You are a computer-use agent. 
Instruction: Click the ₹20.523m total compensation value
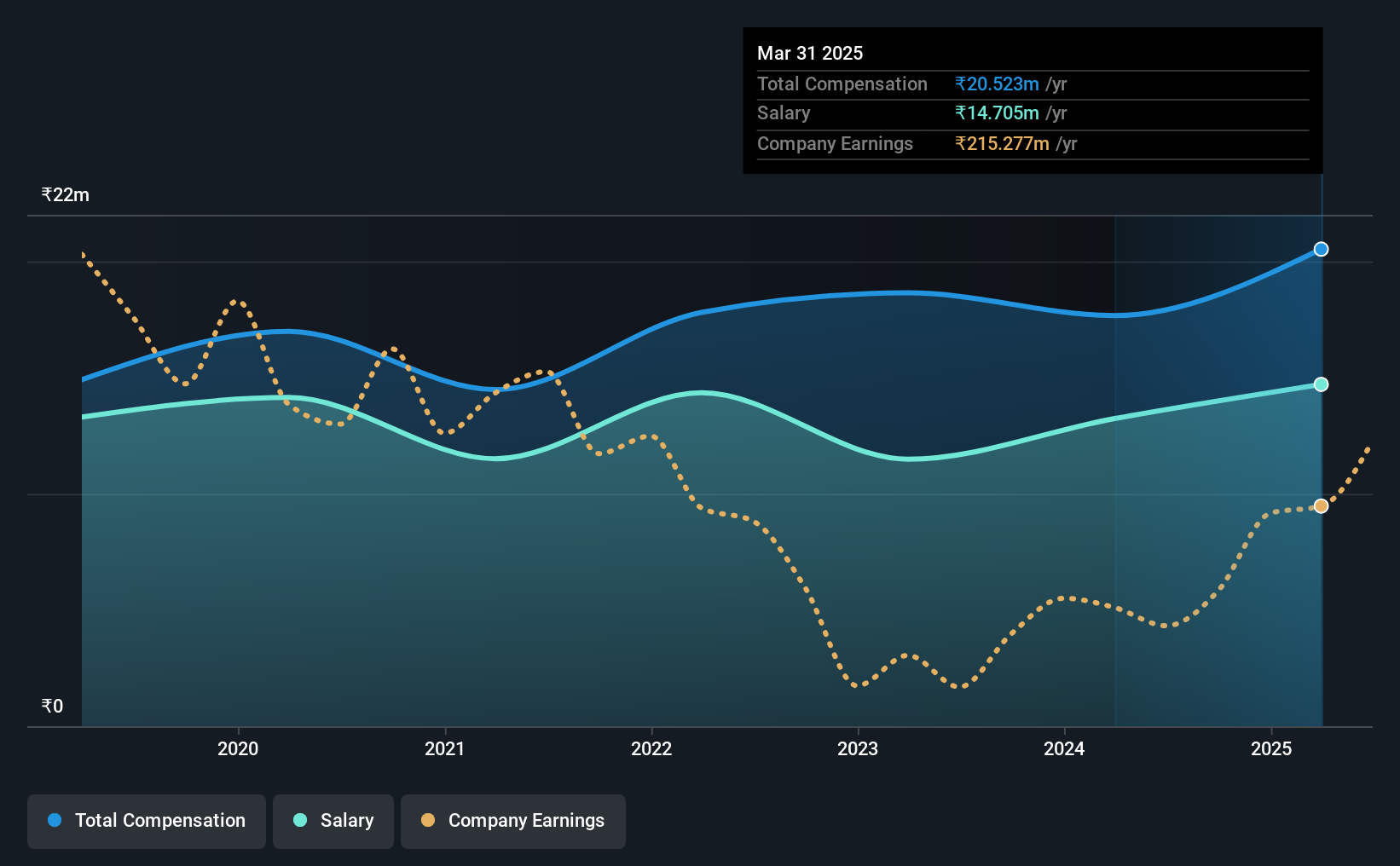pos(997,84)
